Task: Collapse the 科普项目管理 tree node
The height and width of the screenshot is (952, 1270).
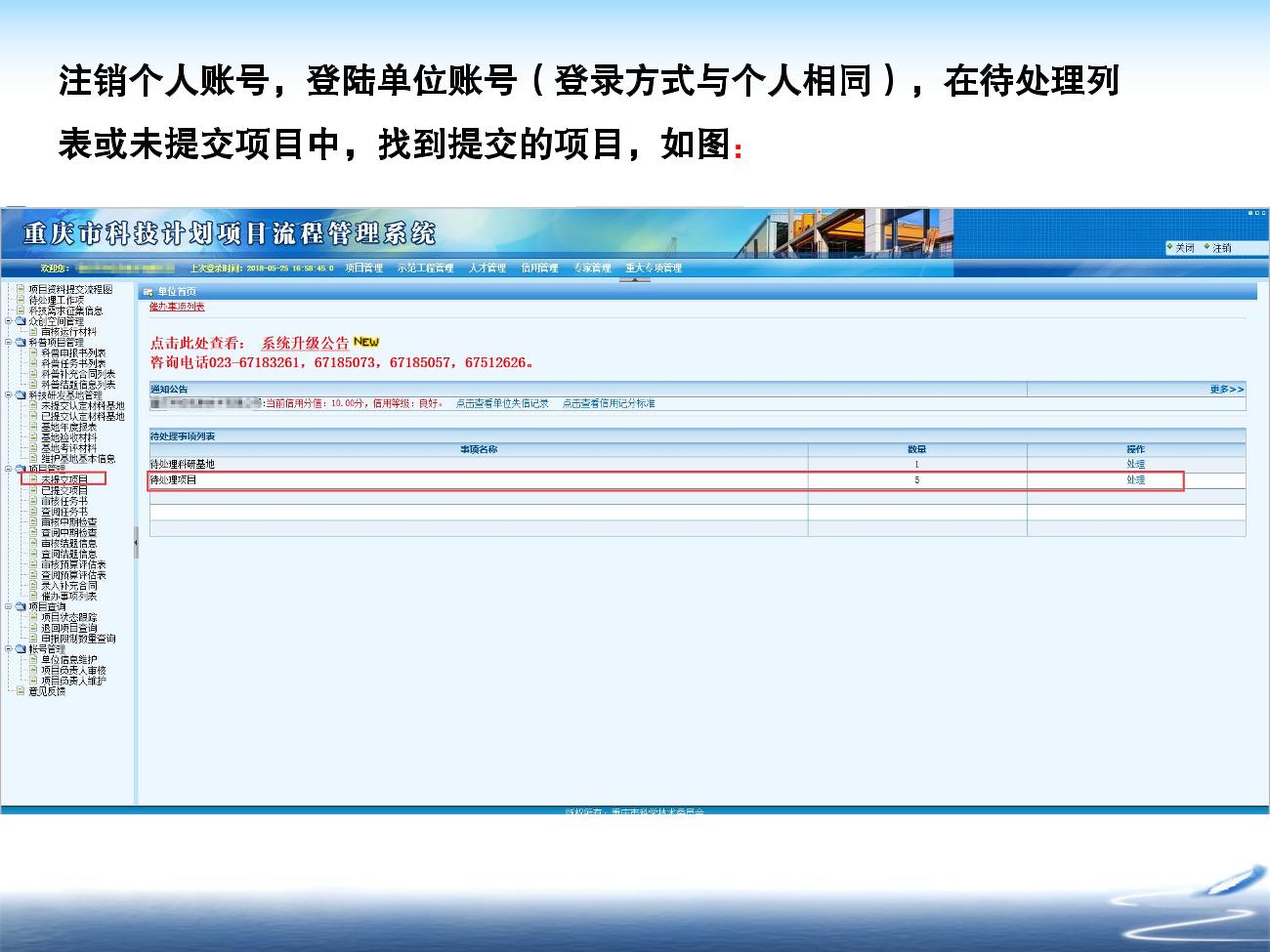Action: [9, 343]
